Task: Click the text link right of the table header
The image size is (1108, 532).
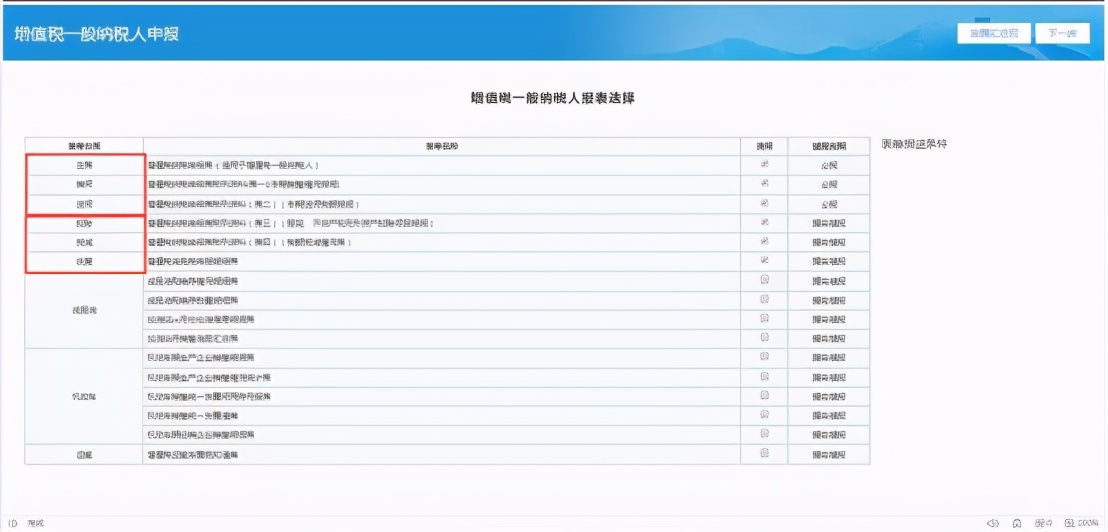Action: coord(913,145)
